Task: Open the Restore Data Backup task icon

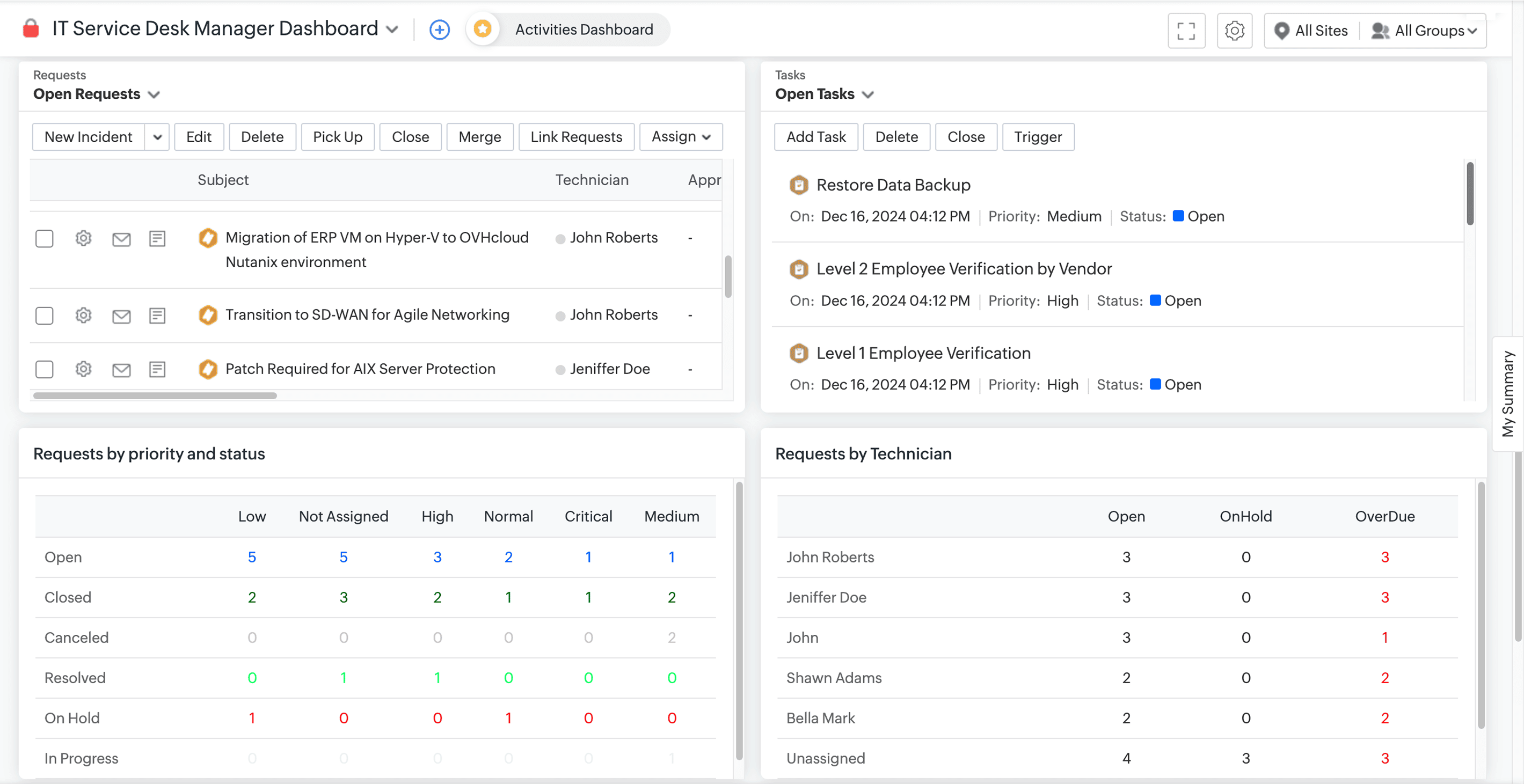Action: click(800, 185)
